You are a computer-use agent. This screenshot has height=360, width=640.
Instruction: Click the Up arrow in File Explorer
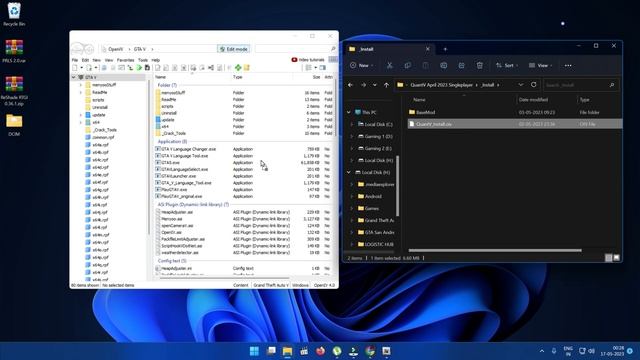point(386,85)
